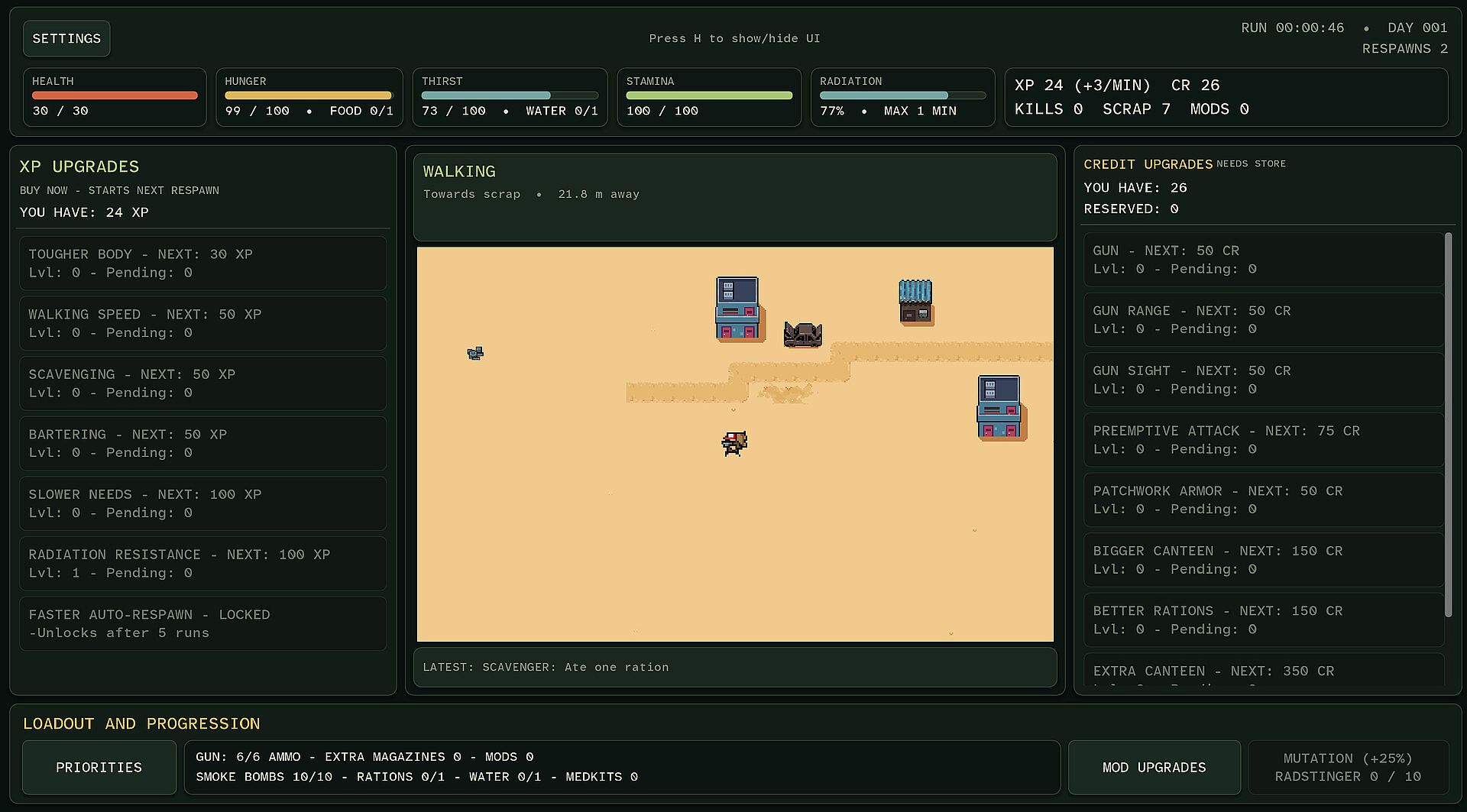Buy the Gun credit upgrade
Image resolution: width=1467 pixels, height=812 pixels.
point(1264,260)
